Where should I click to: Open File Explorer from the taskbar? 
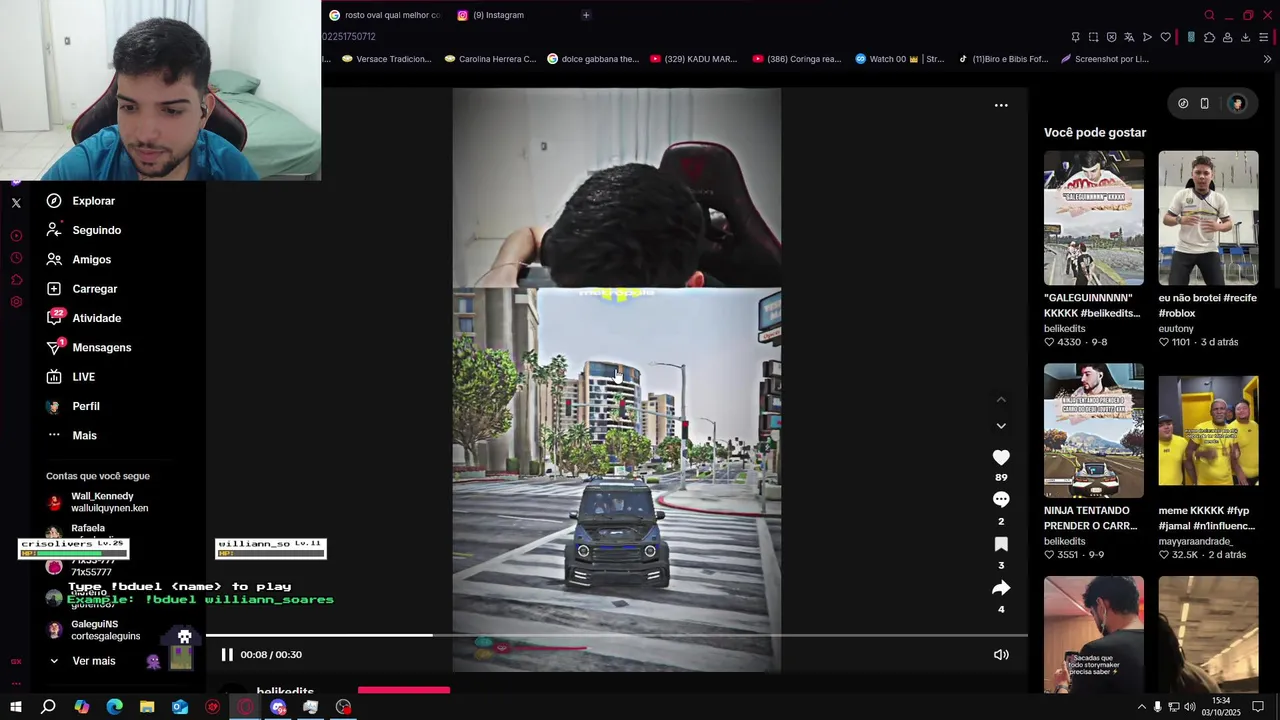coord(147,707)
